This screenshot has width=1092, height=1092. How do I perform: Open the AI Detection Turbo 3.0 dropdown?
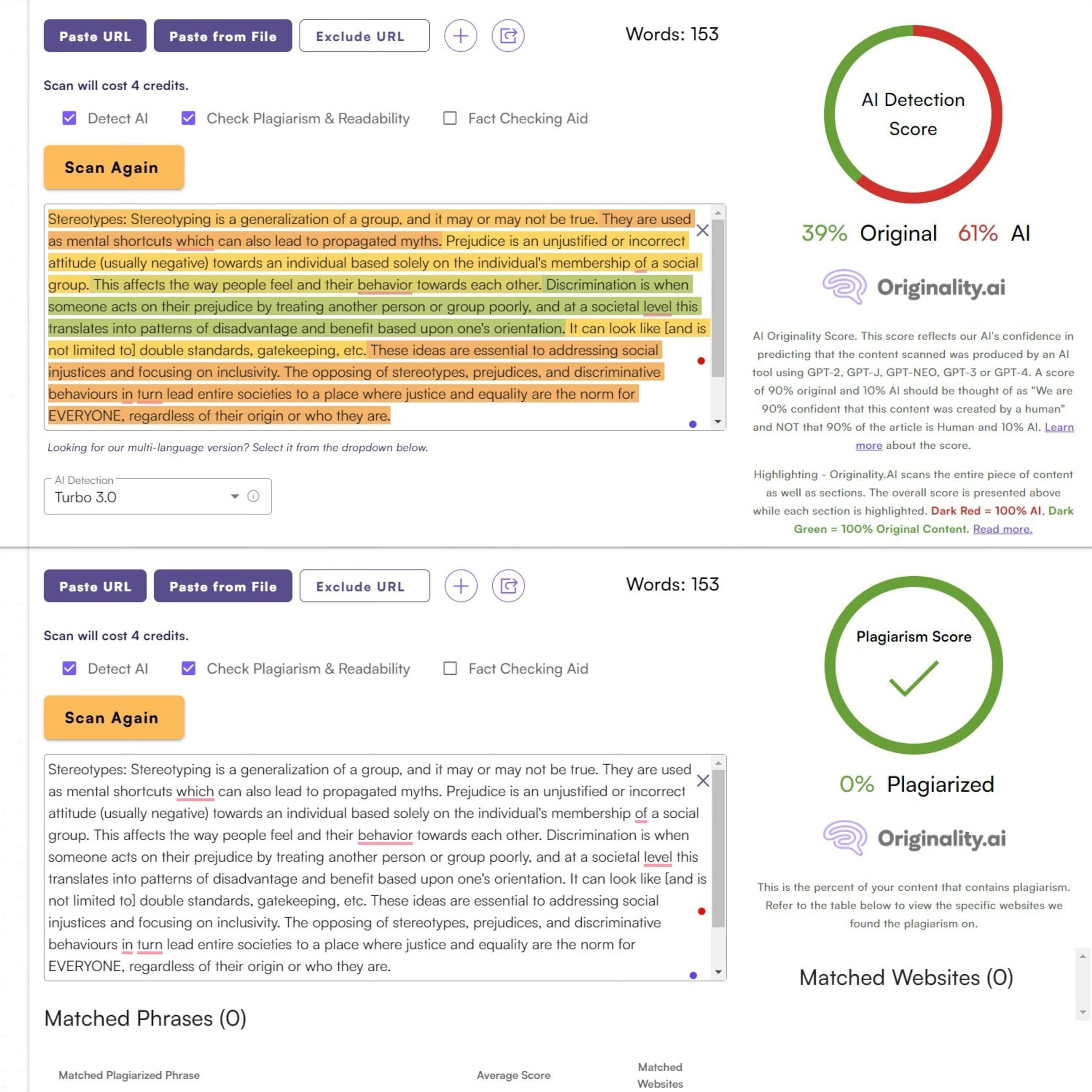click(234, 496)
